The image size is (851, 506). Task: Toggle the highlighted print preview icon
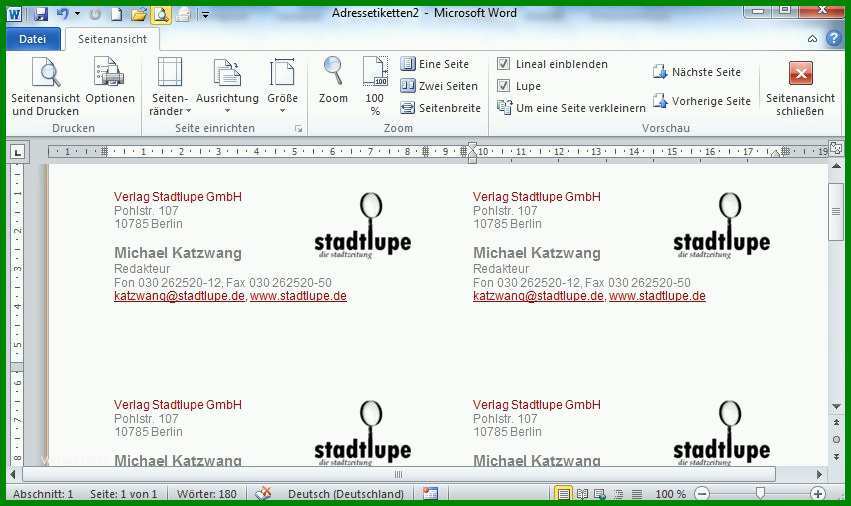point(161,15)
